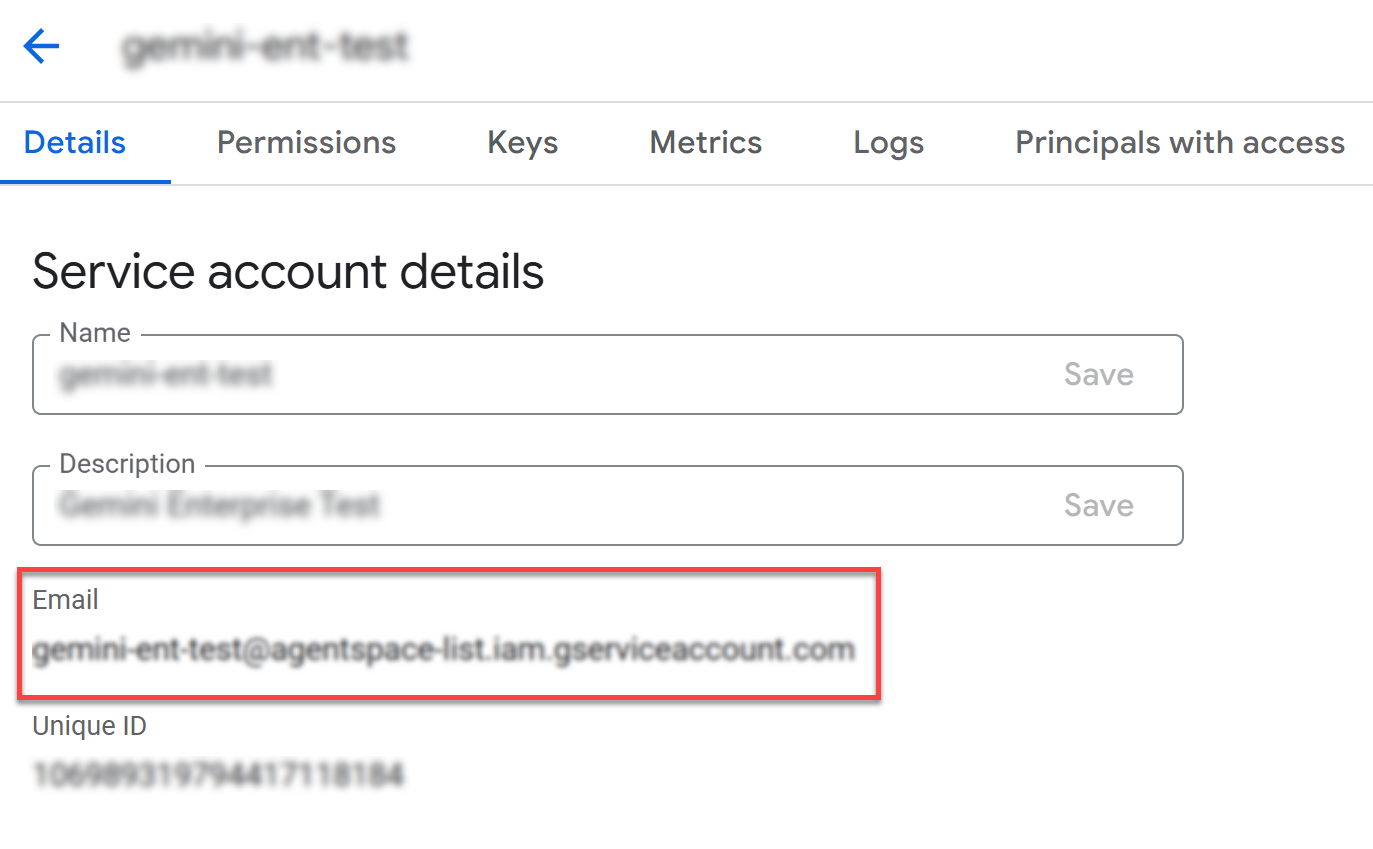Open Principals with access tab
The width and height of the screenshot is (1373, 849).
1179,143
